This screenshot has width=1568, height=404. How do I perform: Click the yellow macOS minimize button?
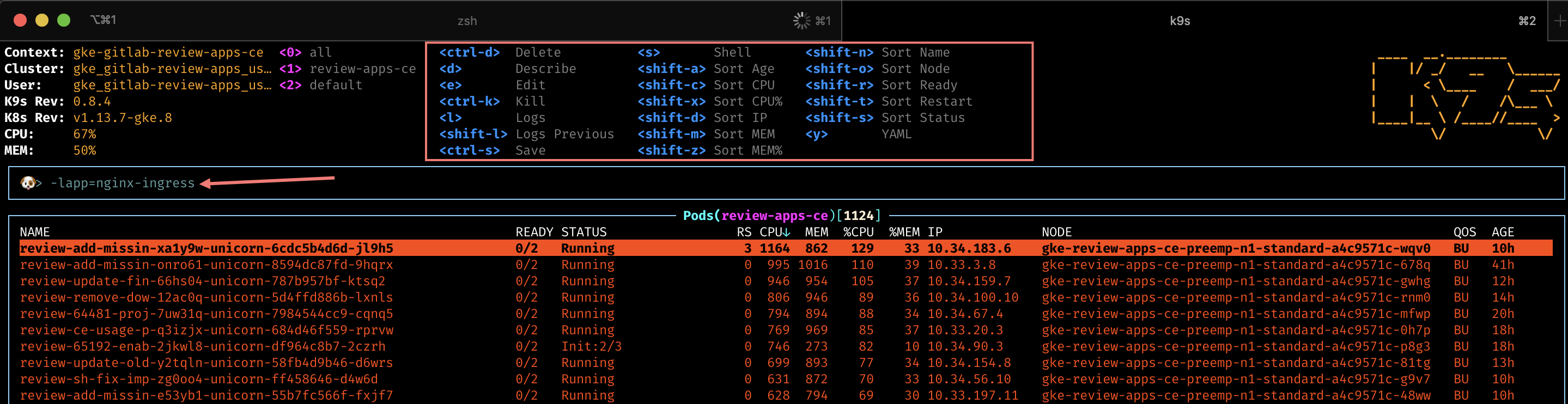click(42, 20)
